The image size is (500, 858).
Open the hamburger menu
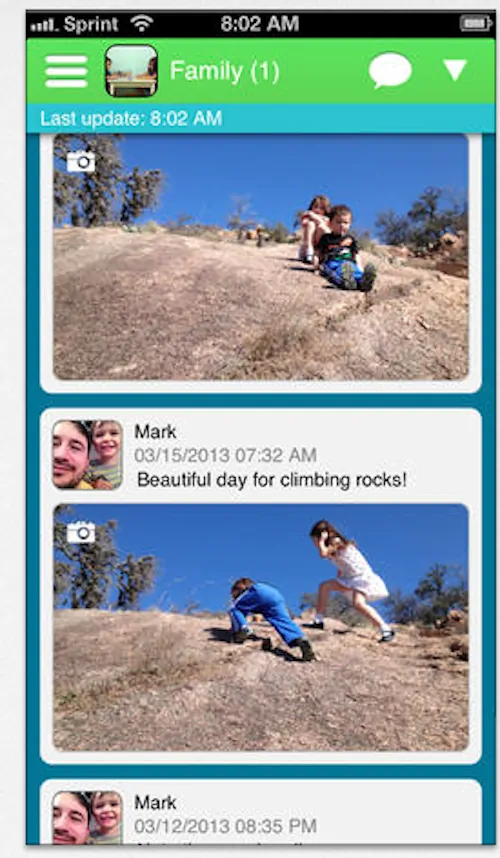pos(66,71)
